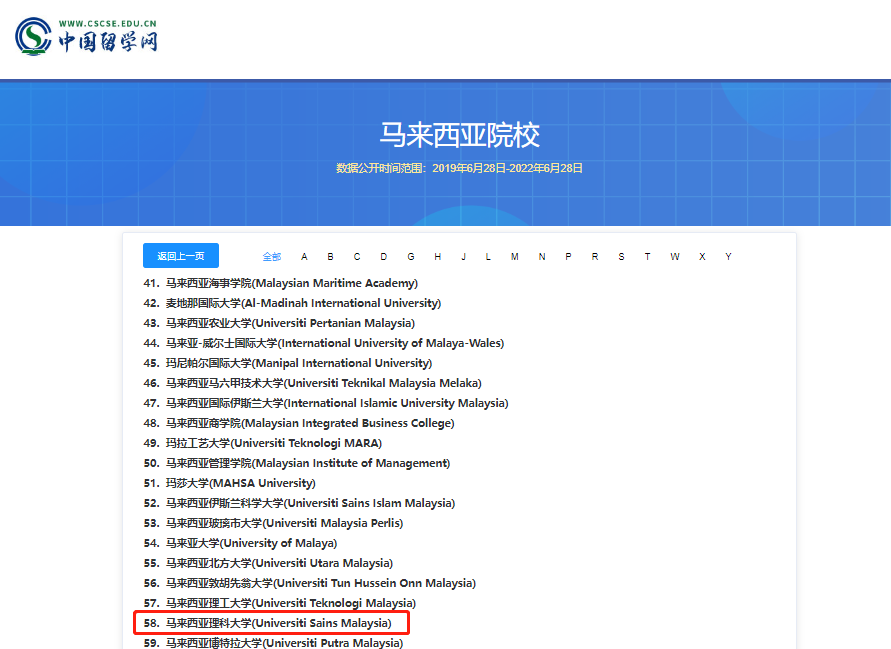The image size is (891, 649).
Task: Filter universities by letter Y
Action: coord(728,256)
